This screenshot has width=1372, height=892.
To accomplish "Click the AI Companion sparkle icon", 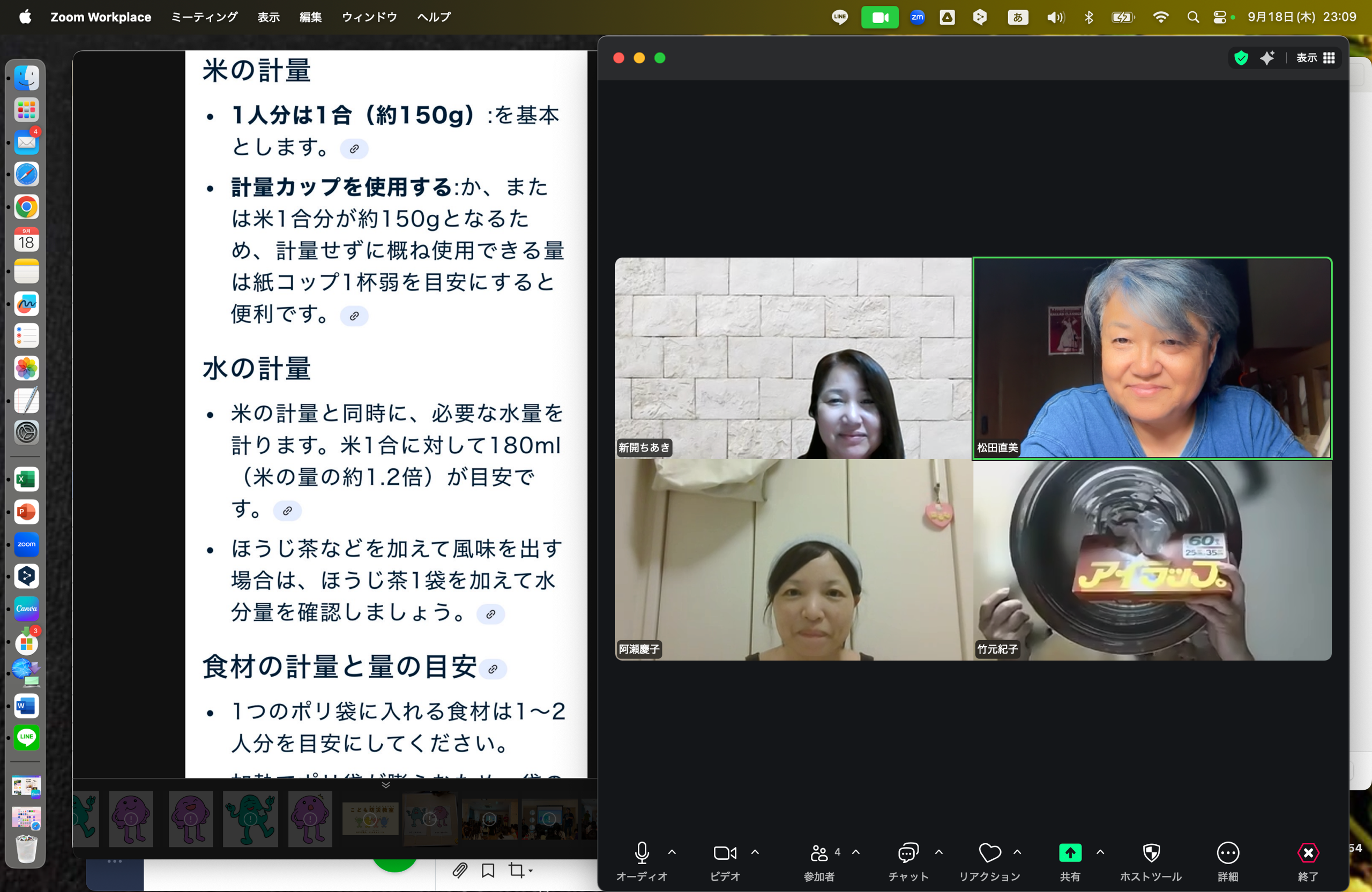I will click(x=1266, y=58).
